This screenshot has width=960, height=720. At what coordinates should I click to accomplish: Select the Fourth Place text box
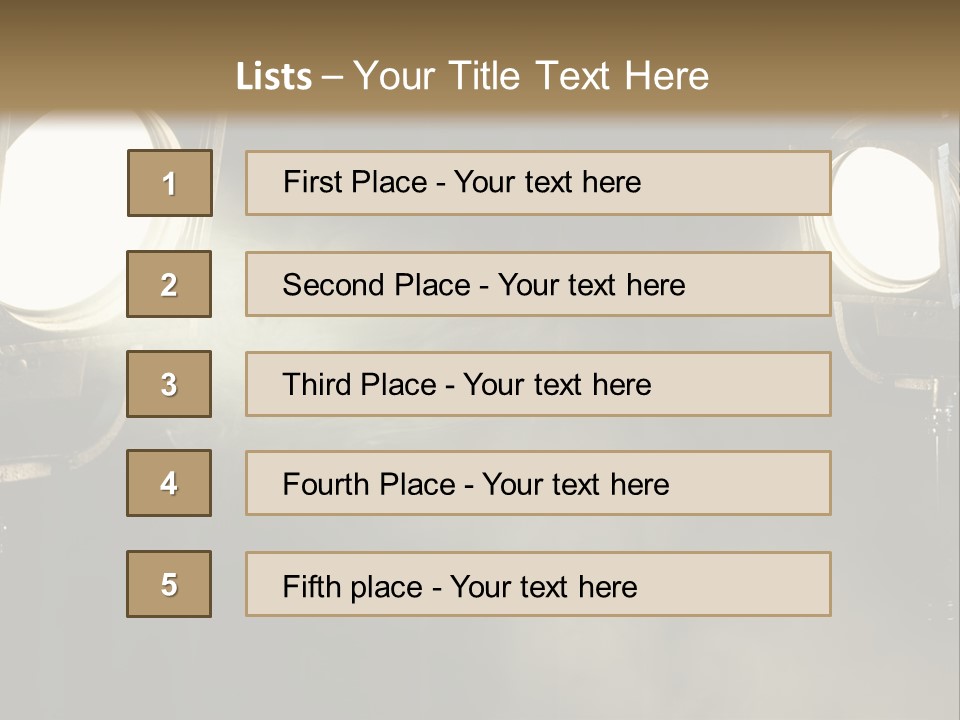(x=538, y=483)
